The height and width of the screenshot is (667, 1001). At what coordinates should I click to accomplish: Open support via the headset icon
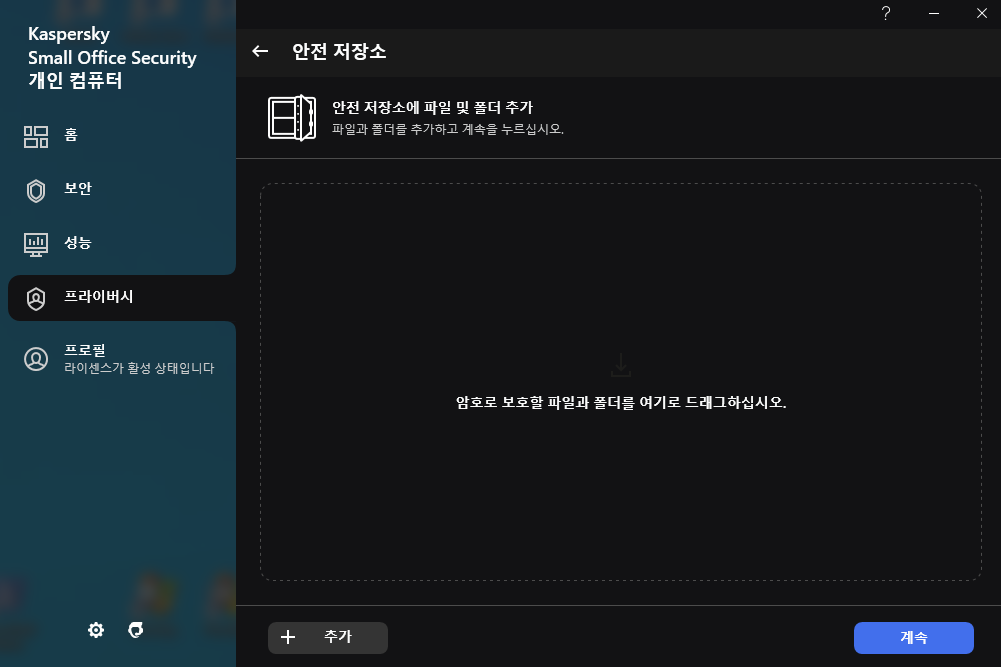click(x=135, y=631)
